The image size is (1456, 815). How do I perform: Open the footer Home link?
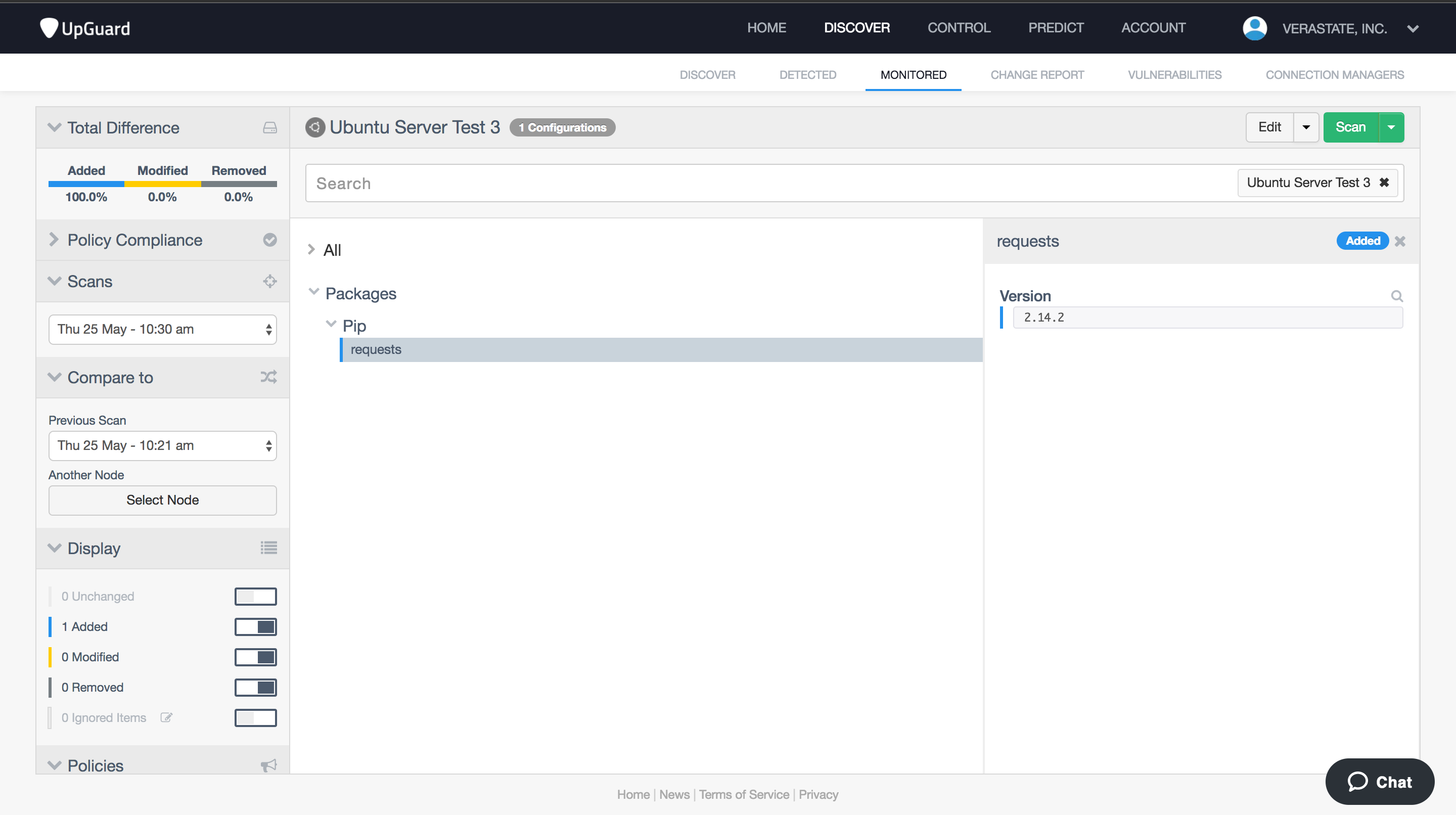(633, 795)
